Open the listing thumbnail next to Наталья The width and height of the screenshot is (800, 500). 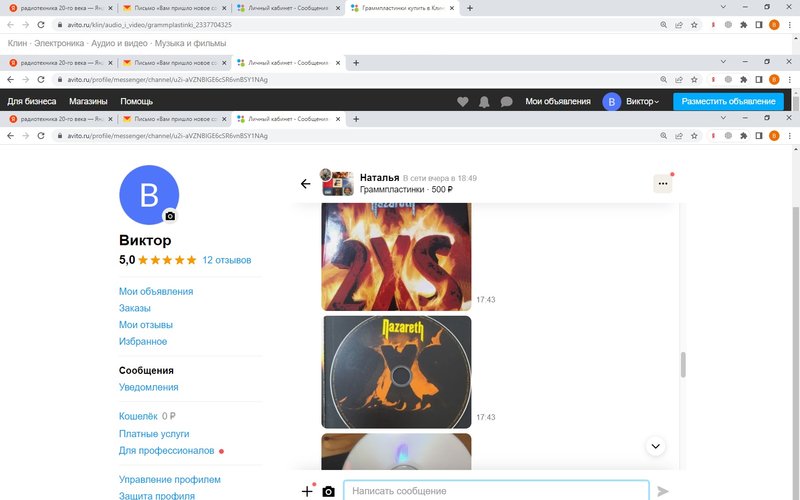tap(337, 183)
